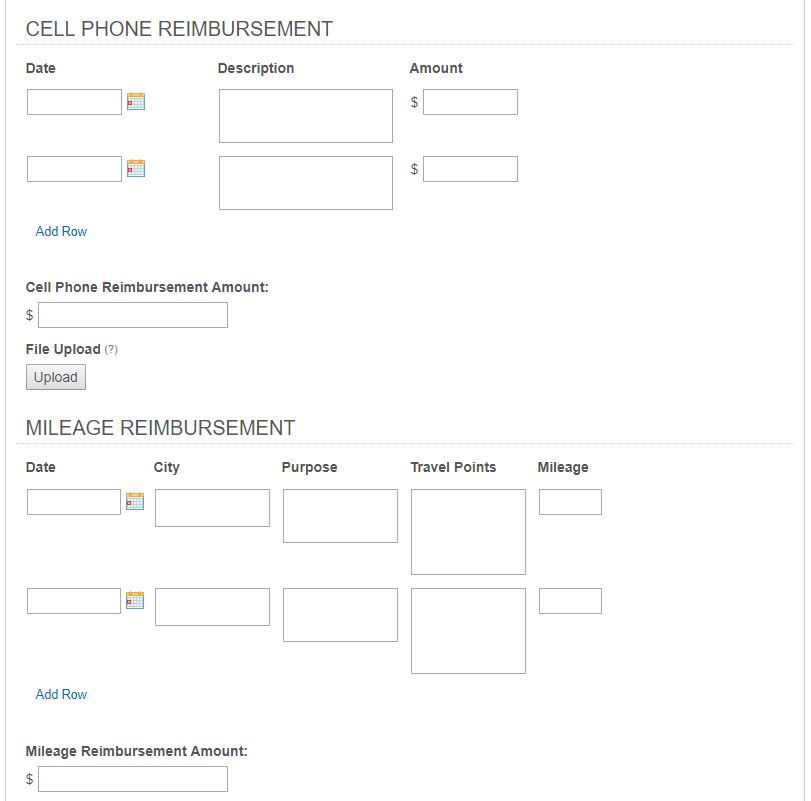The width and height of the screenshot is (811, 801).
Task: Click first cell phone Amount field
Action: (x=470, y=102)
